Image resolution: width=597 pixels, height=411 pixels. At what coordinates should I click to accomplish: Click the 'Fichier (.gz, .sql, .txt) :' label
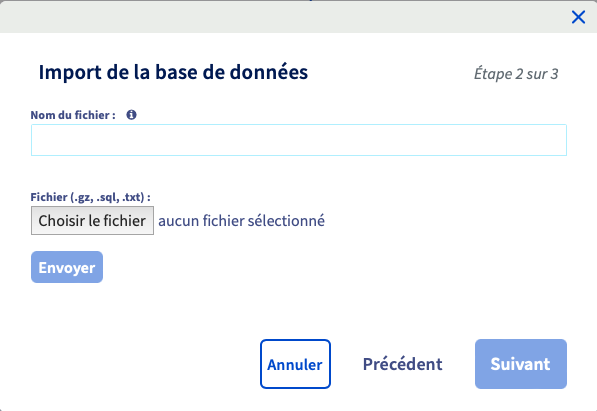pyautogui.click(x=91, y=197)
